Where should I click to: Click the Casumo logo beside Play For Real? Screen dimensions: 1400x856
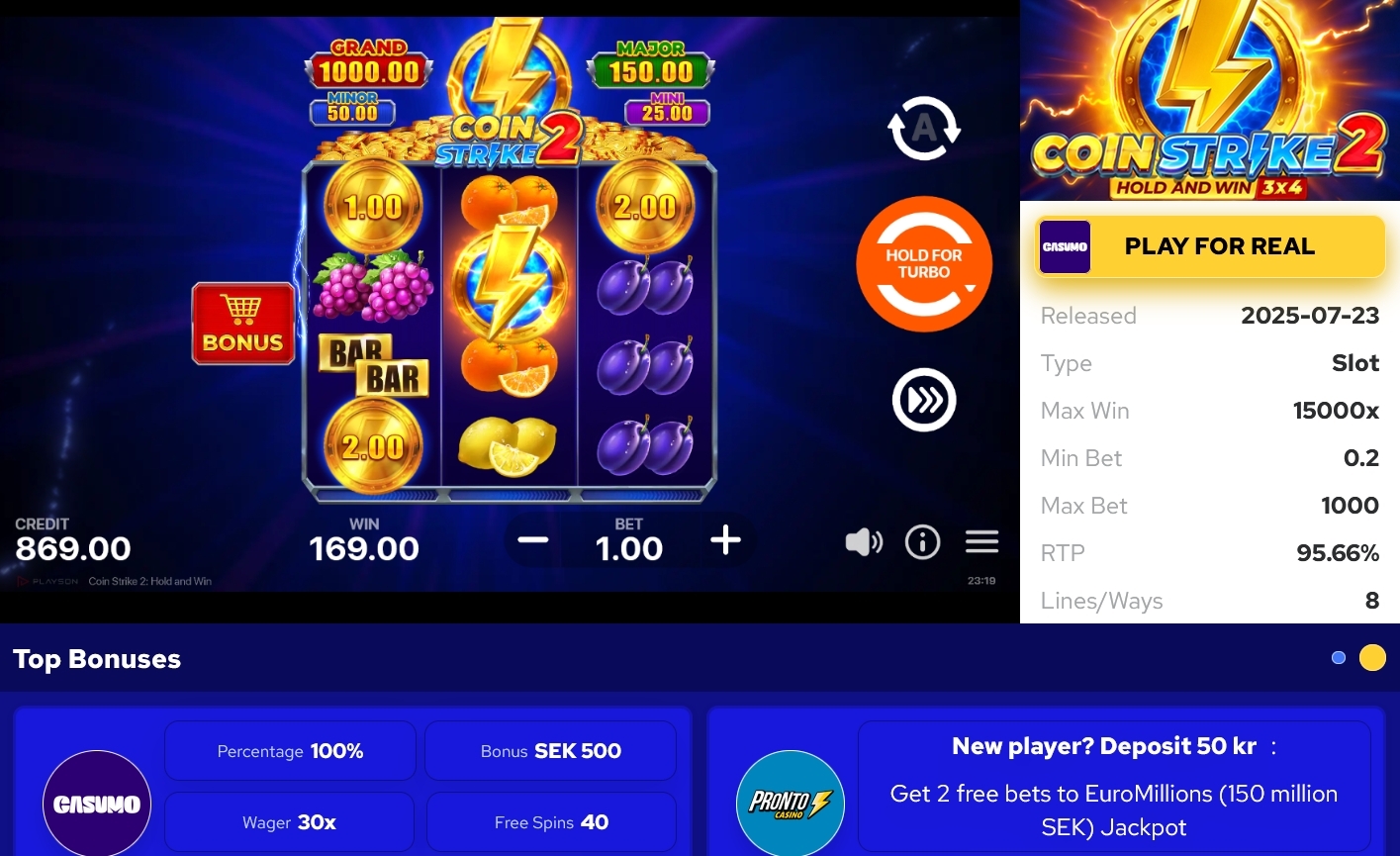1065,246
